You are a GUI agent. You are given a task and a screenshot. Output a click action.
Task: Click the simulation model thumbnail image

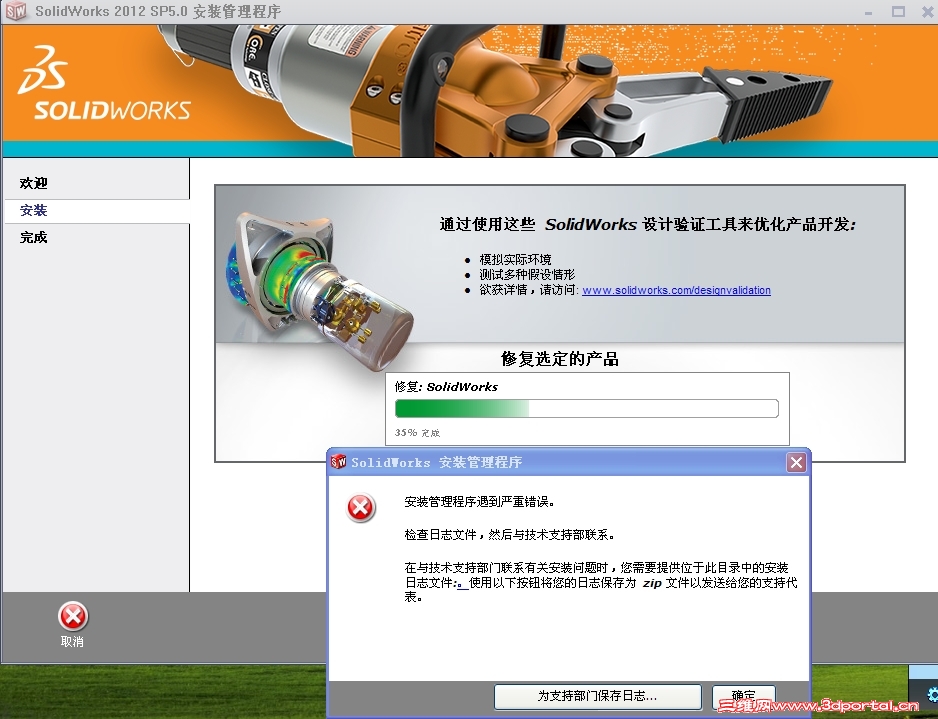click(319, 290)
